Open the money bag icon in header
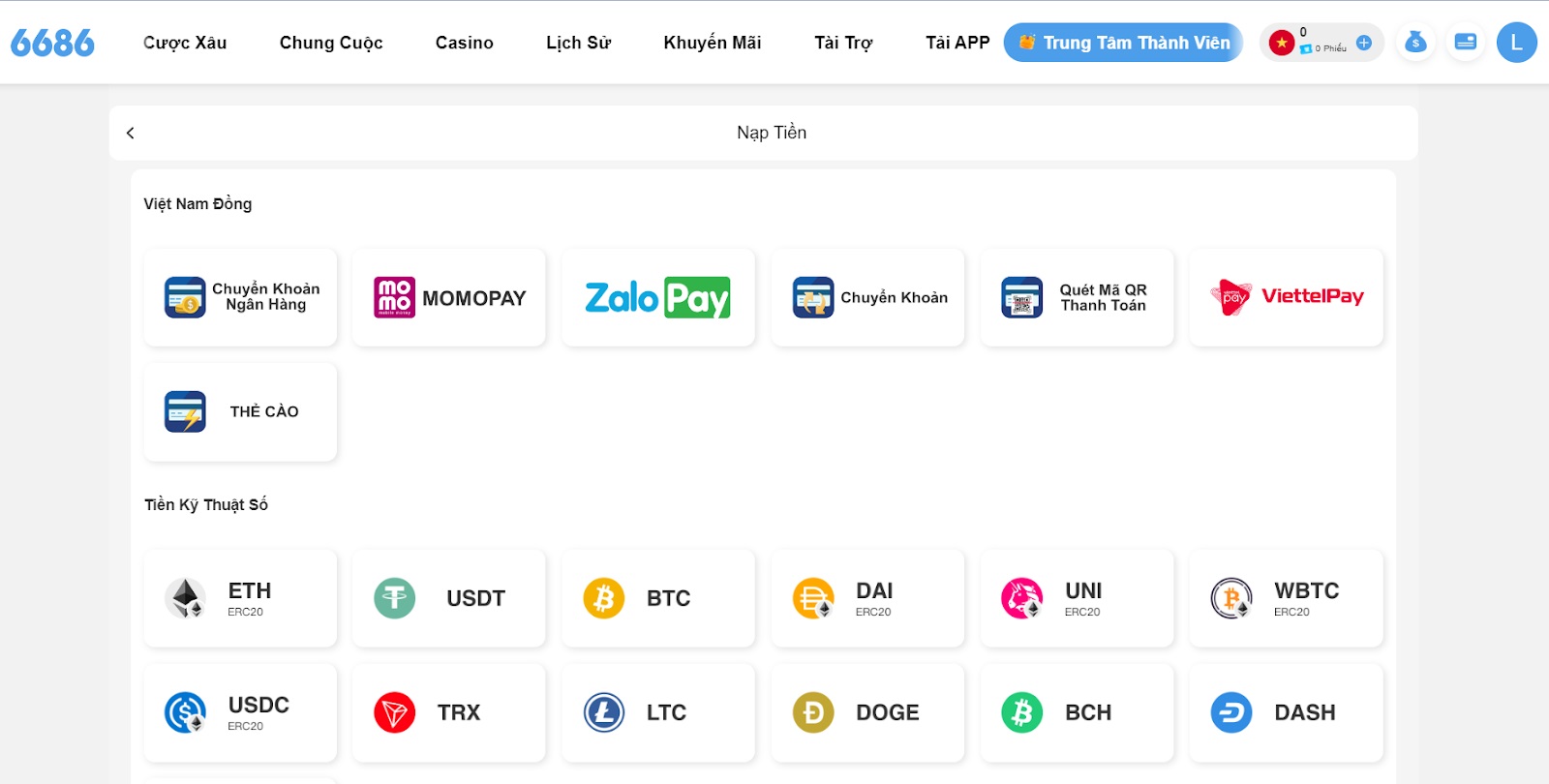 click(1415, 43)
